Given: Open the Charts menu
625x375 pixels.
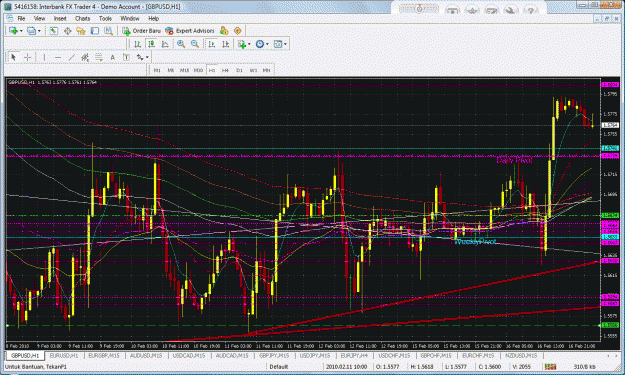Looking at the screenshot, I should coord(83,18).
